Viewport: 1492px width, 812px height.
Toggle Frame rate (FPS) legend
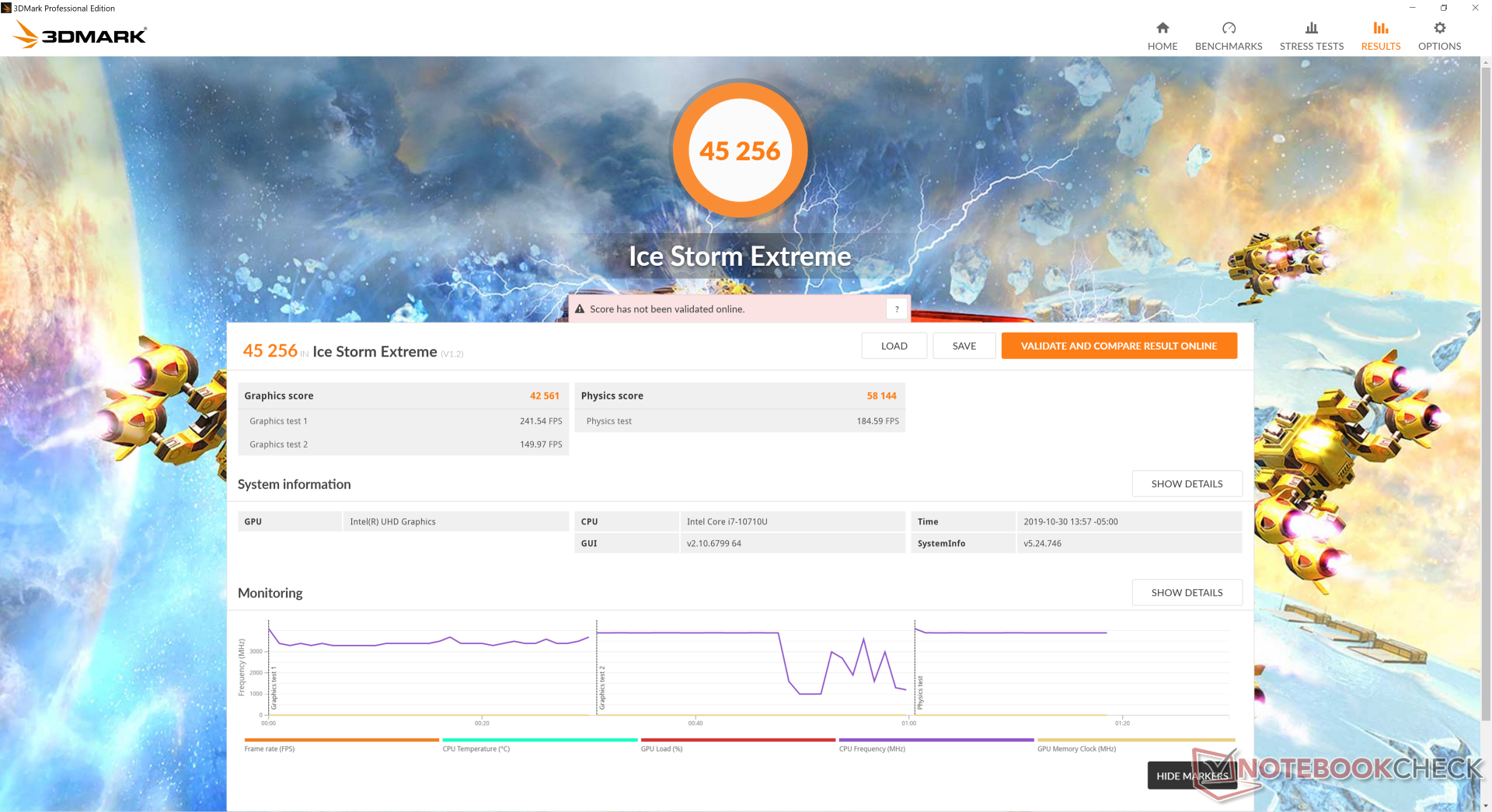(x=342, y=744)
